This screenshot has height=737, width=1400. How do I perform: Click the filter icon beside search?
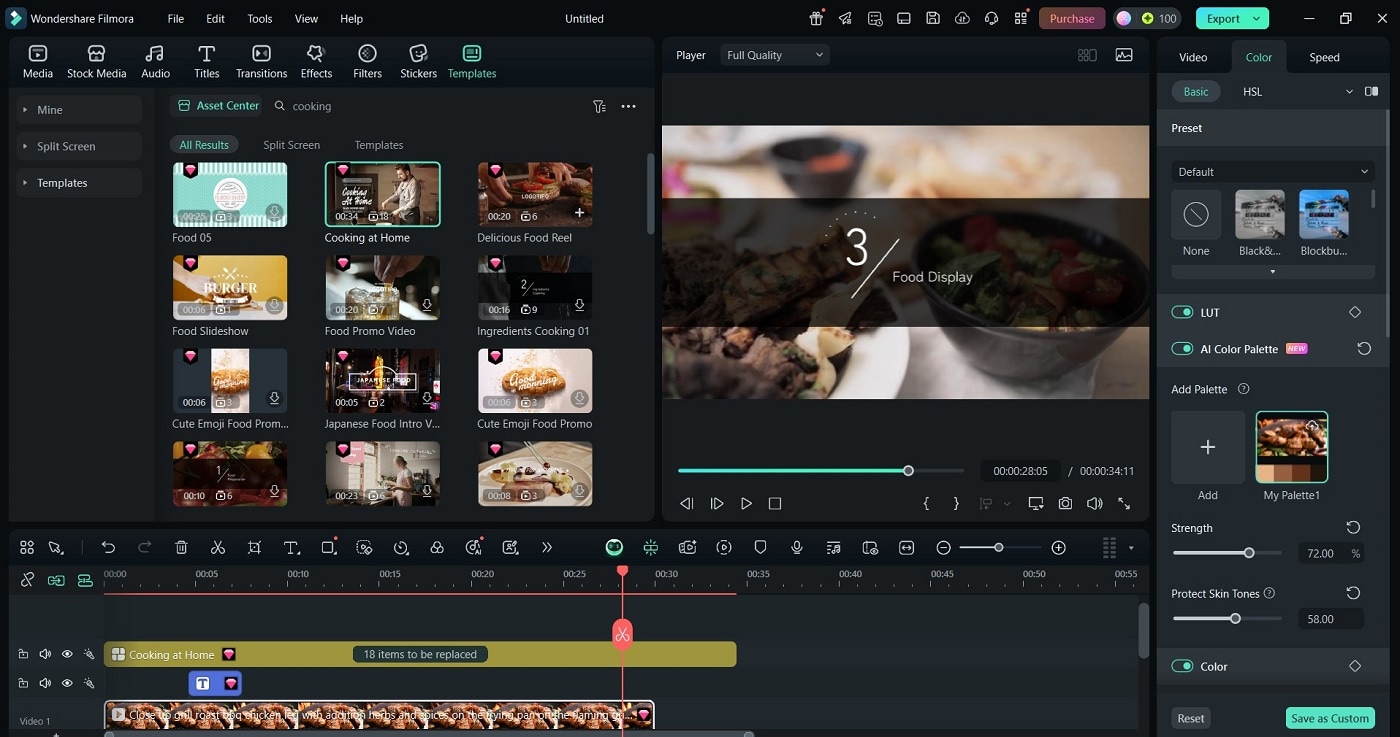coord(599,106)
